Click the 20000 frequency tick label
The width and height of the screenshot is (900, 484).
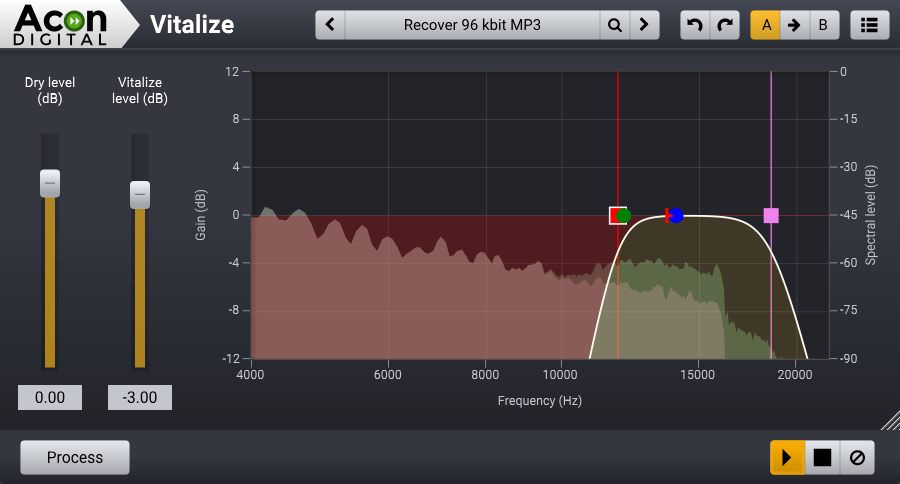795,375
